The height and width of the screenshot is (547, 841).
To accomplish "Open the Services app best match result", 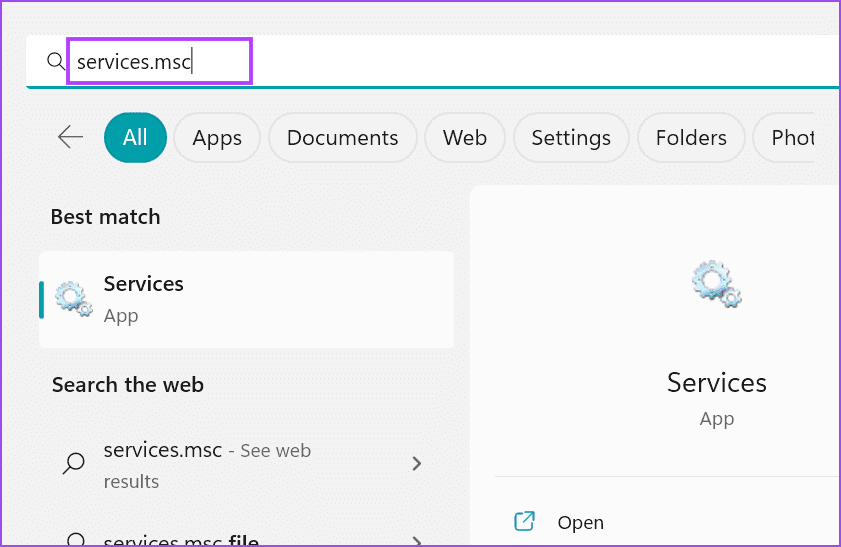I will [x=246, y=299].
